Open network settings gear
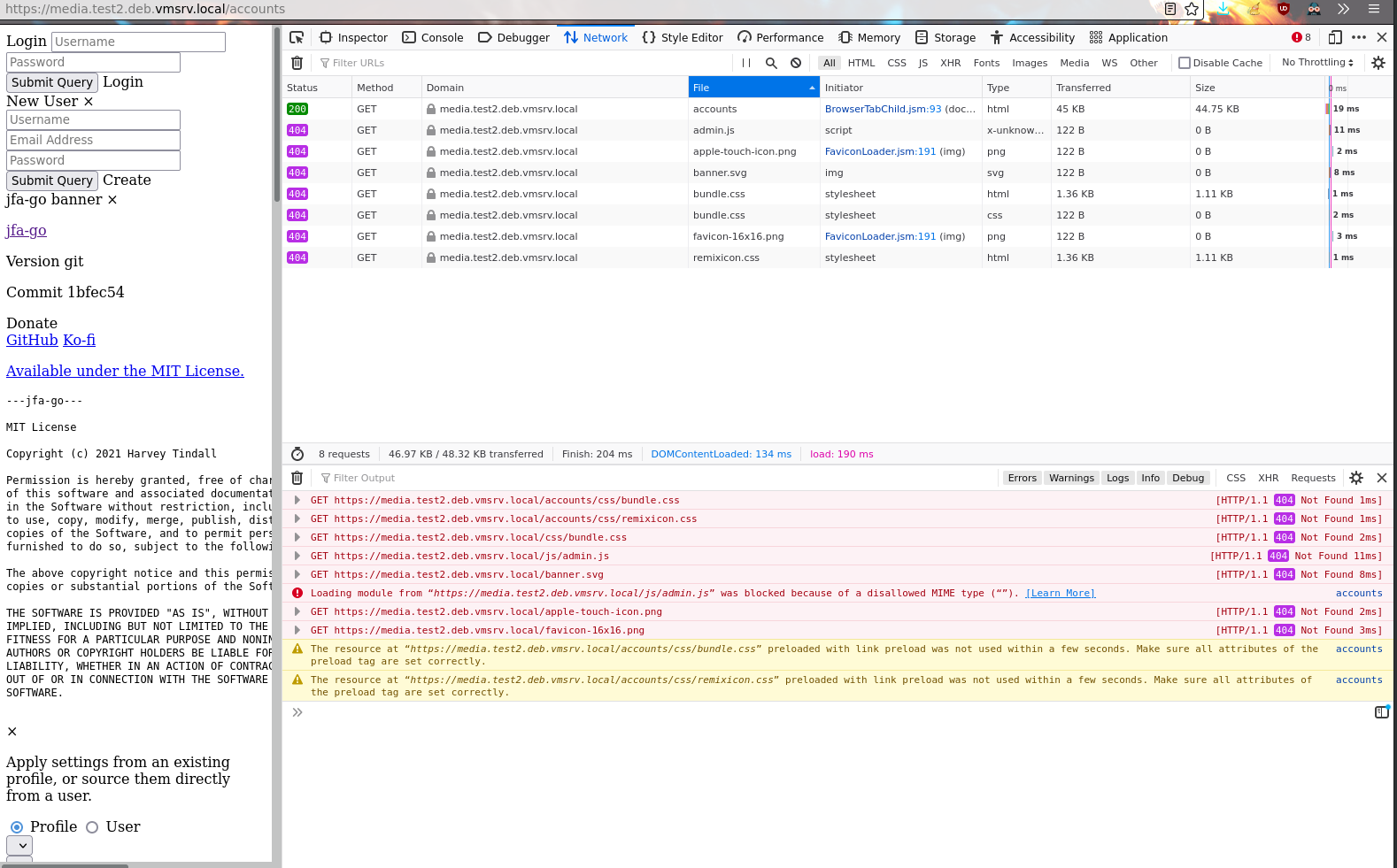The image size is (1397, 868). point(1378,63)
